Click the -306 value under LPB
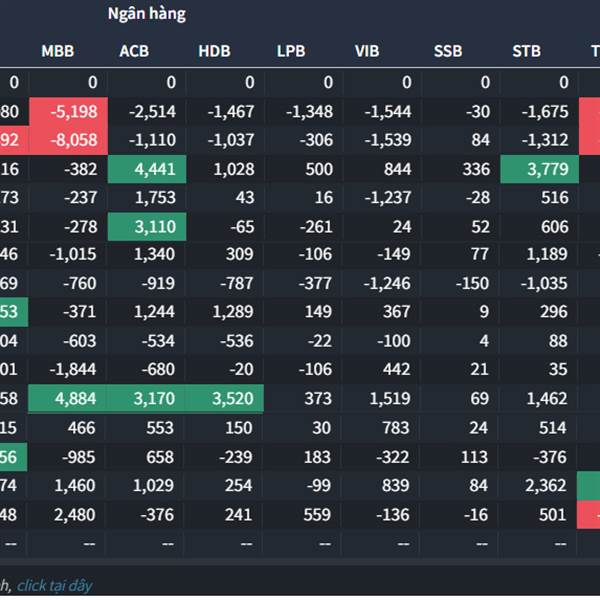The width and height of the screenshot is (600, 600). (x=316, y=140)
